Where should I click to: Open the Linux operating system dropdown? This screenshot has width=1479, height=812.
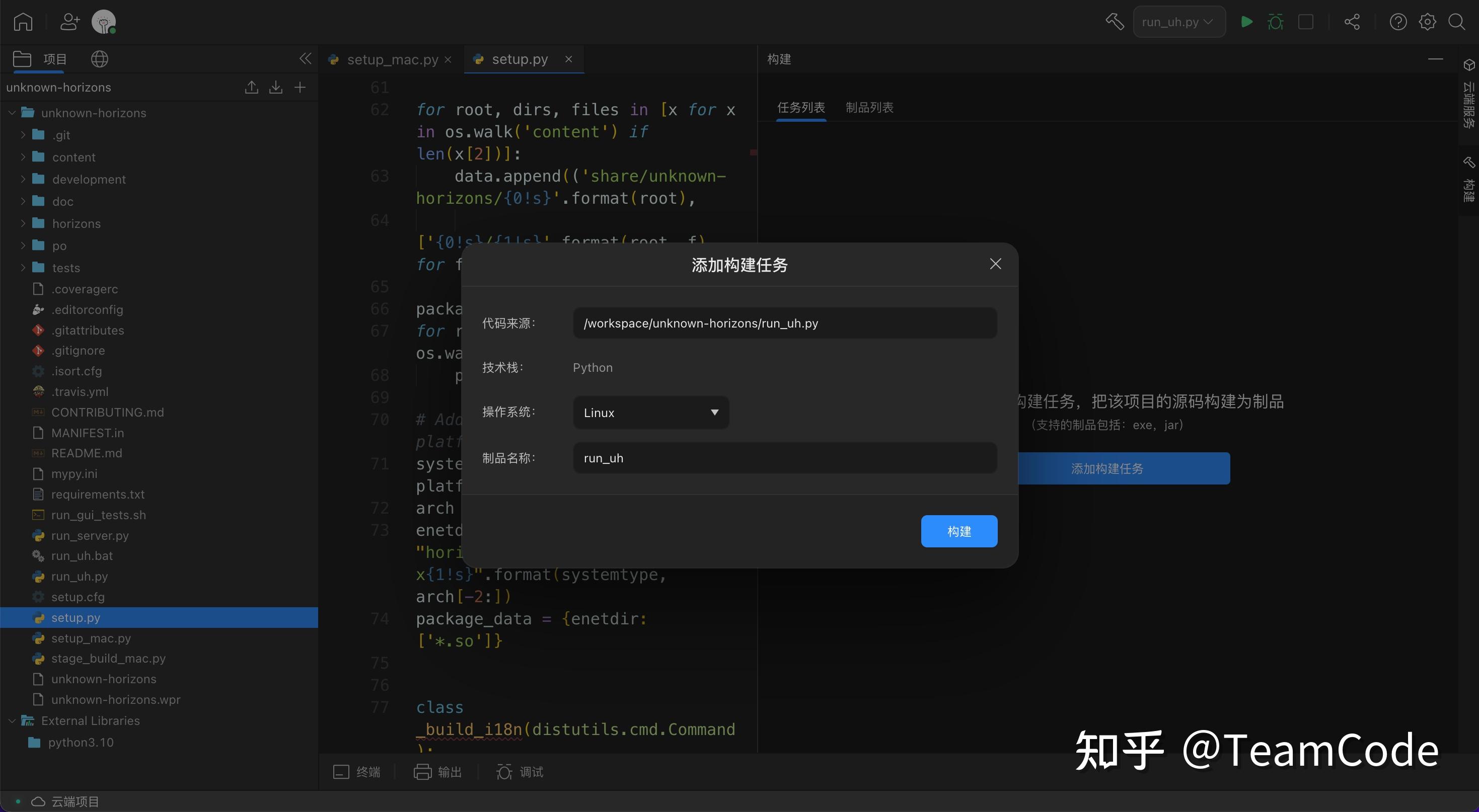pos(650,412)
